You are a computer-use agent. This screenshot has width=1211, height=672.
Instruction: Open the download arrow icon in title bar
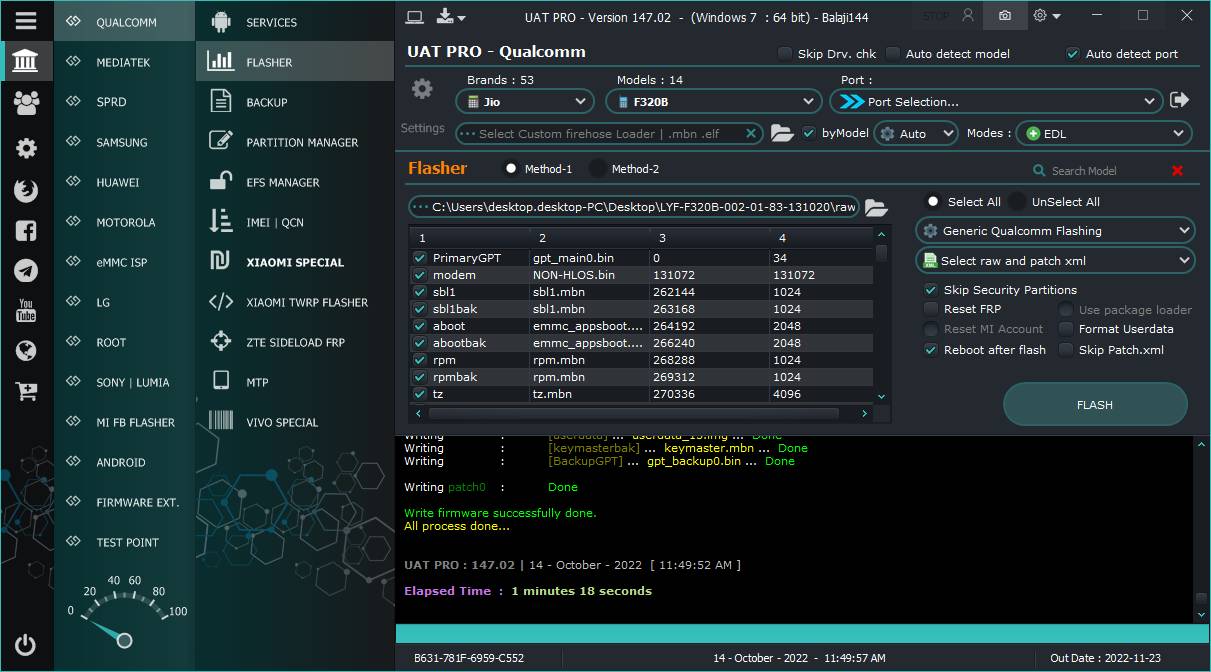451,16
